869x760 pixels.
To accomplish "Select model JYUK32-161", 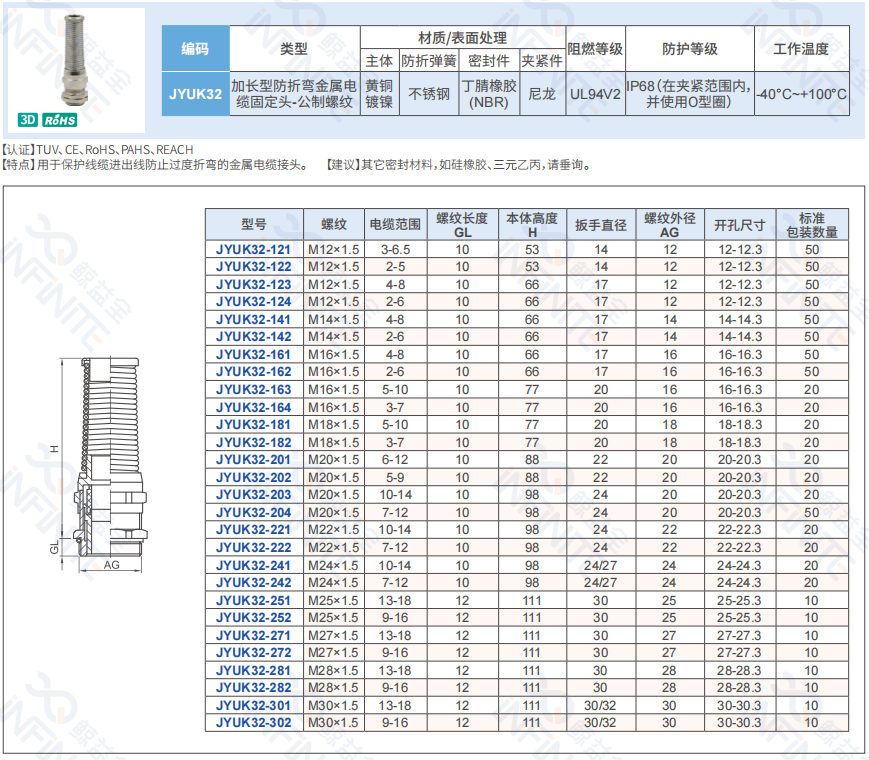I will tap(254, 354).
